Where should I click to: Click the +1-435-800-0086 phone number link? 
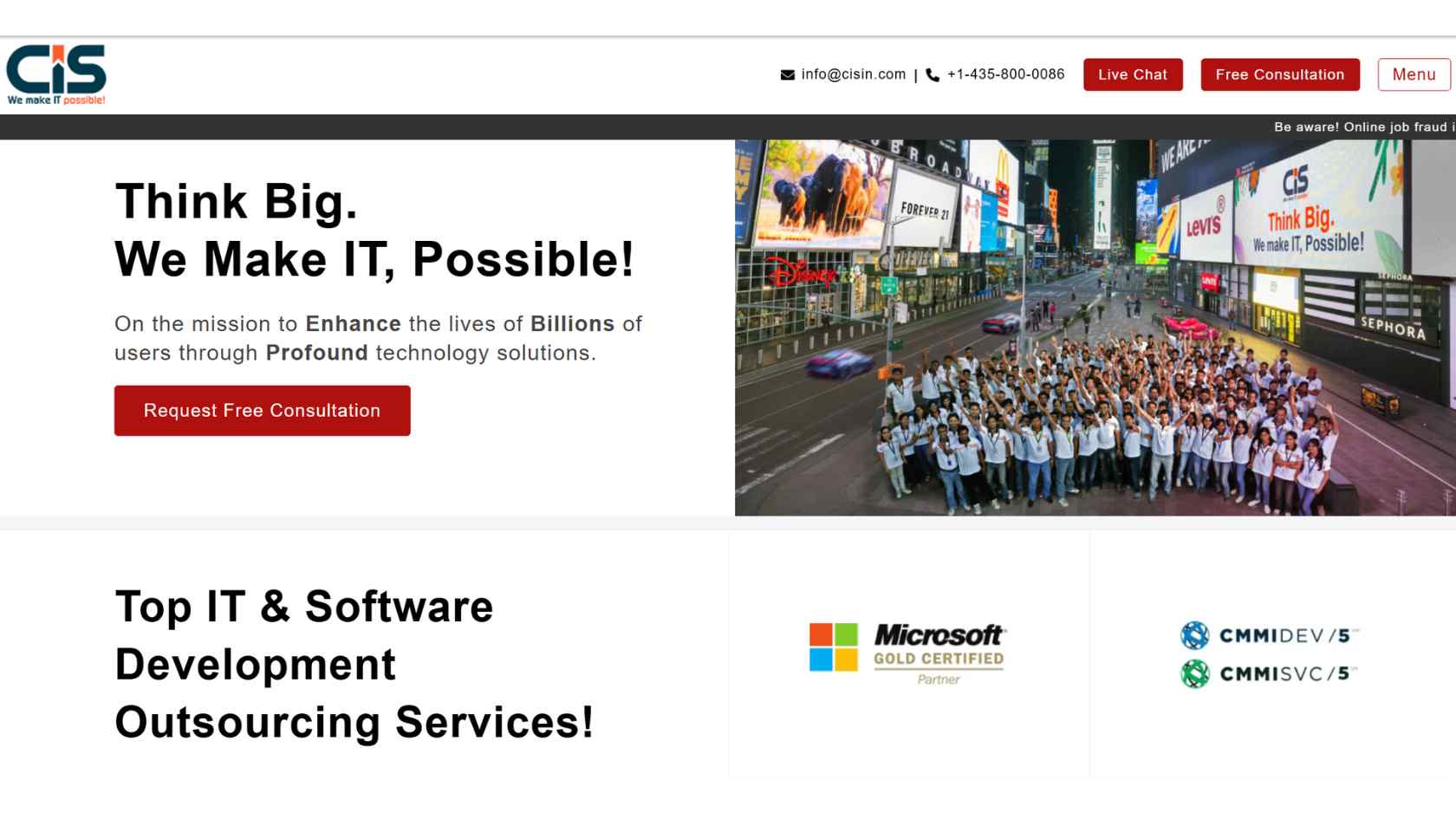pyautogui.click(x=1005, y=75)
